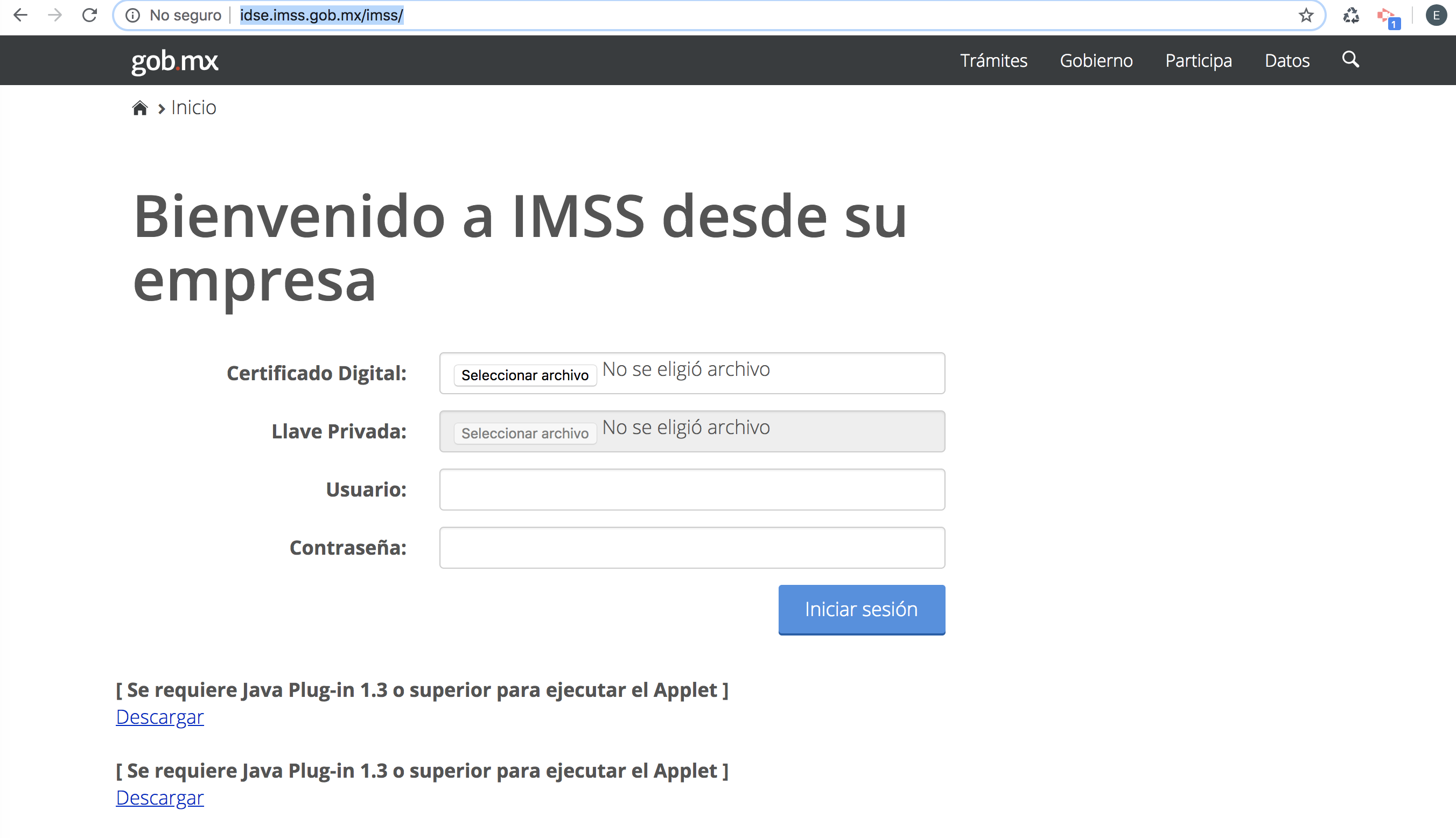
Task: Open the red extension with badge 1
Action: pos(1388,17)
